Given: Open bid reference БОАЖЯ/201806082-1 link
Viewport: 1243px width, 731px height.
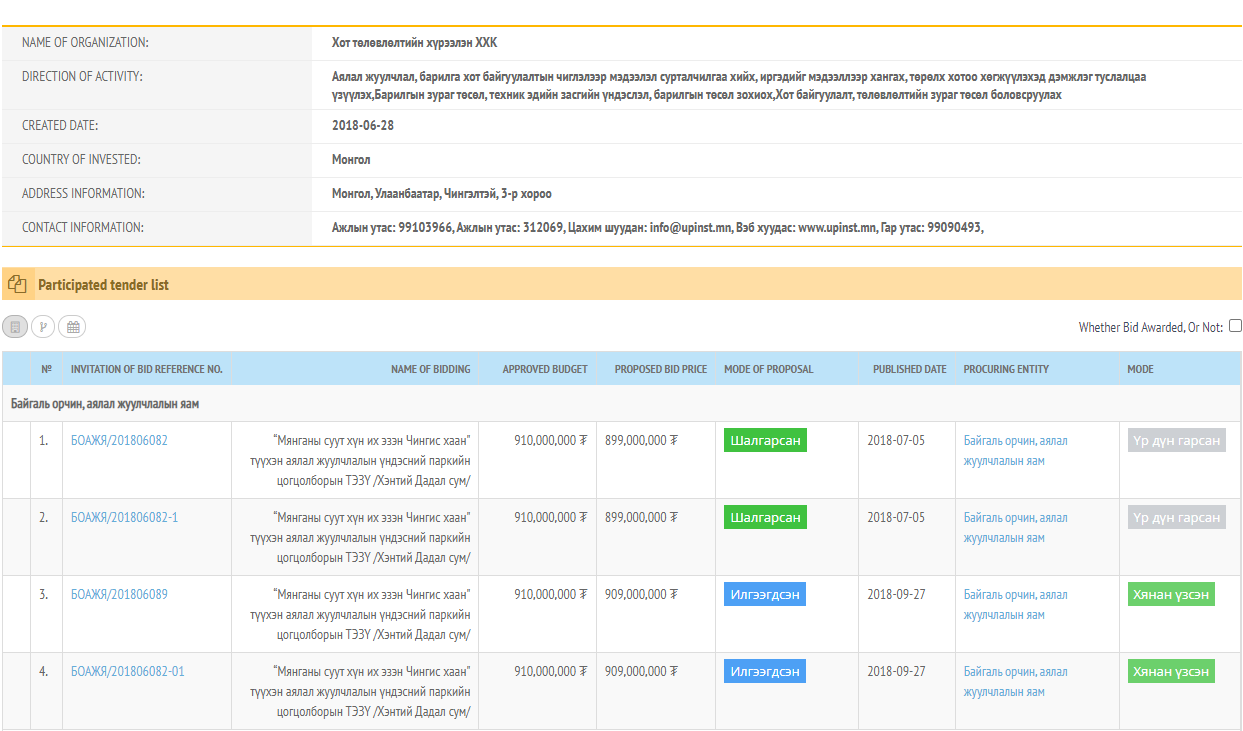Looking at the screenshot, I should pos(124,517).
